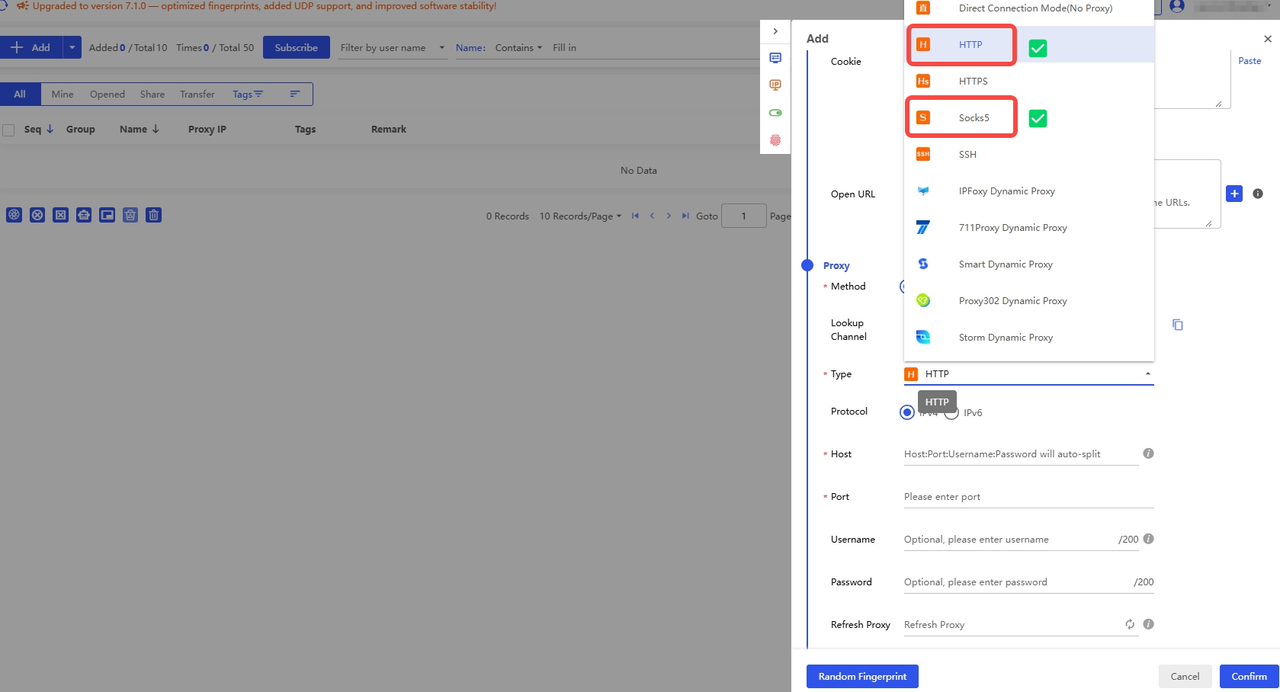Viewport: 1280px width, 692px height.
Task: Click the copy icon next to Lookup Channel
Action: tap(1177, 325)
